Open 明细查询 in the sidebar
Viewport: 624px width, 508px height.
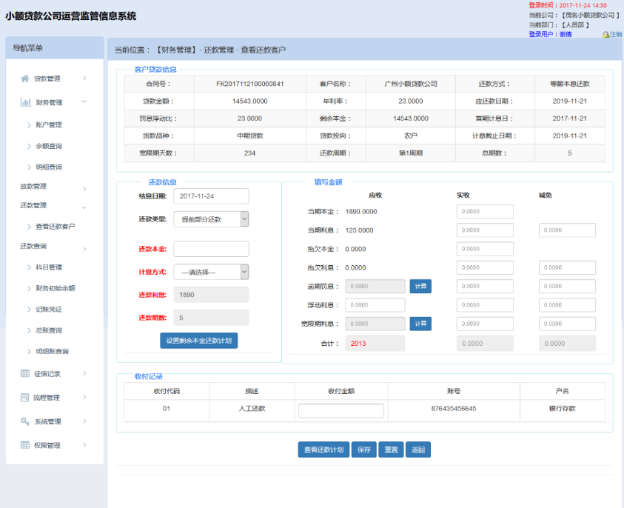pos(49,167)
